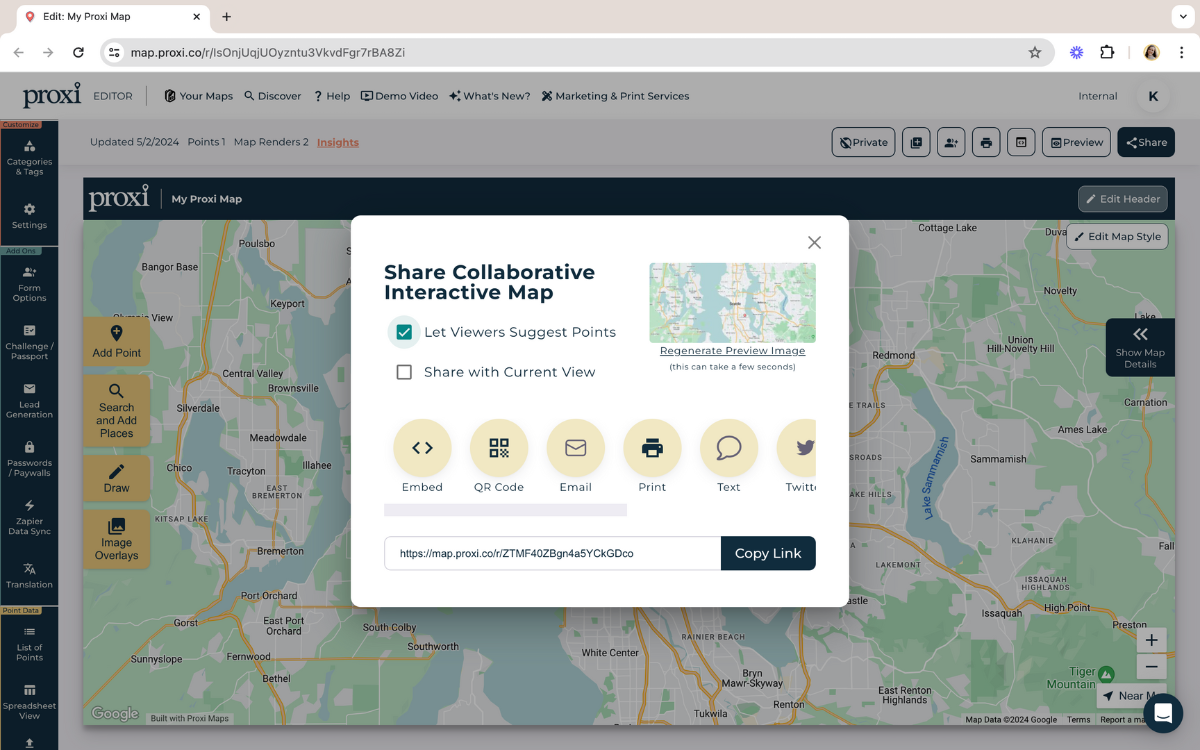Click the share link URL field

(552, 553)
